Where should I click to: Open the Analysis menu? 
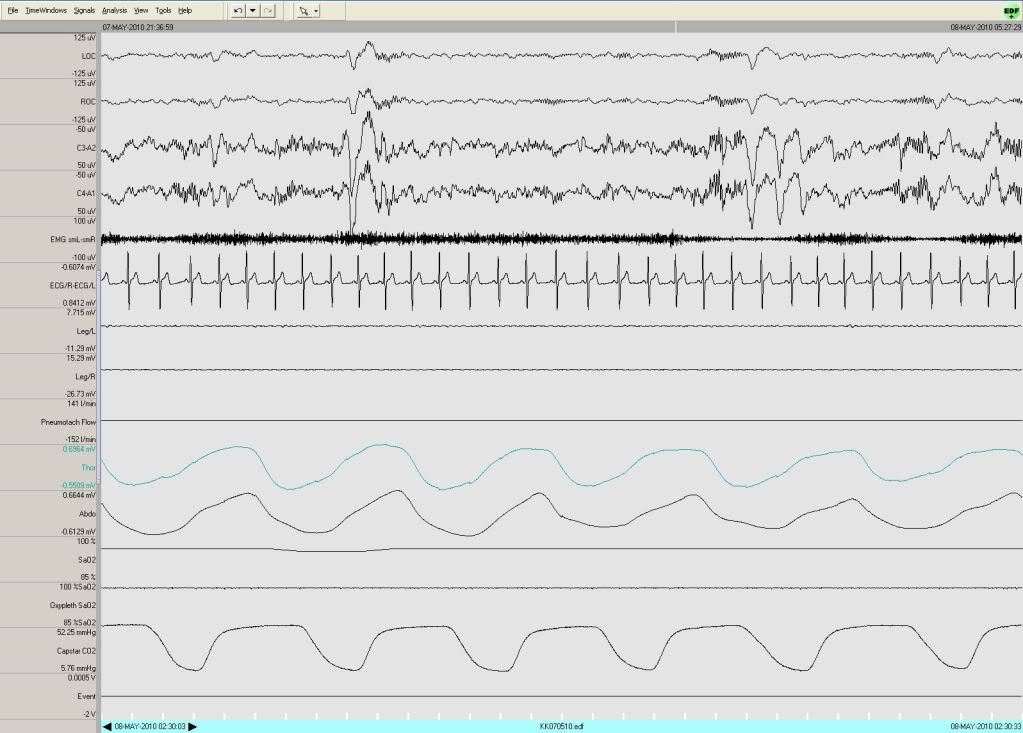114,10
